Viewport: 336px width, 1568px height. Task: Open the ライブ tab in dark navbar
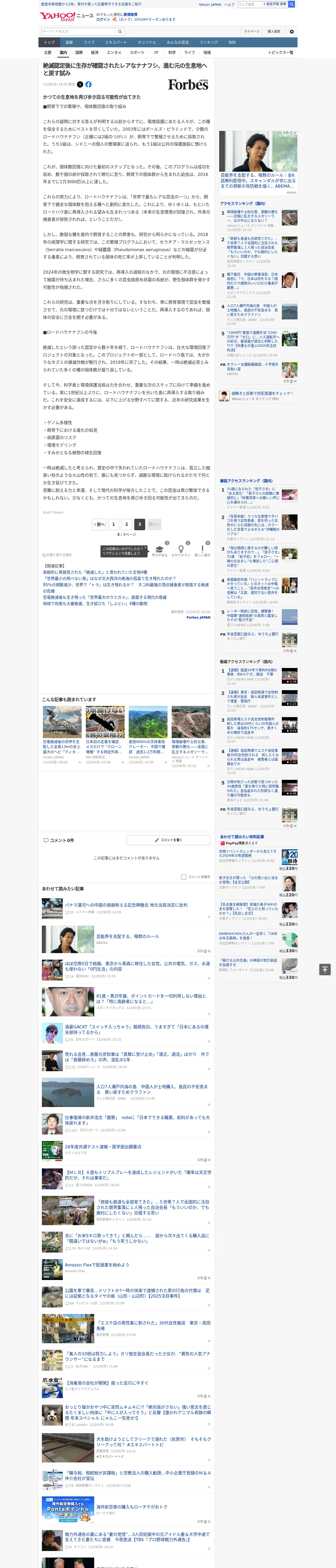(89, 43)
